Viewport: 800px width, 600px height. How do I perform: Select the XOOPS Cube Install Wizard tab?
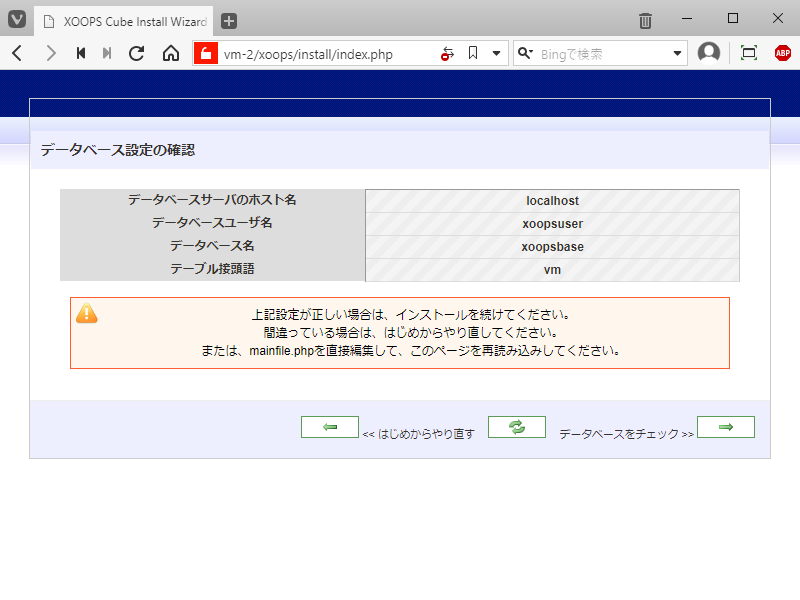click(124, 21)
